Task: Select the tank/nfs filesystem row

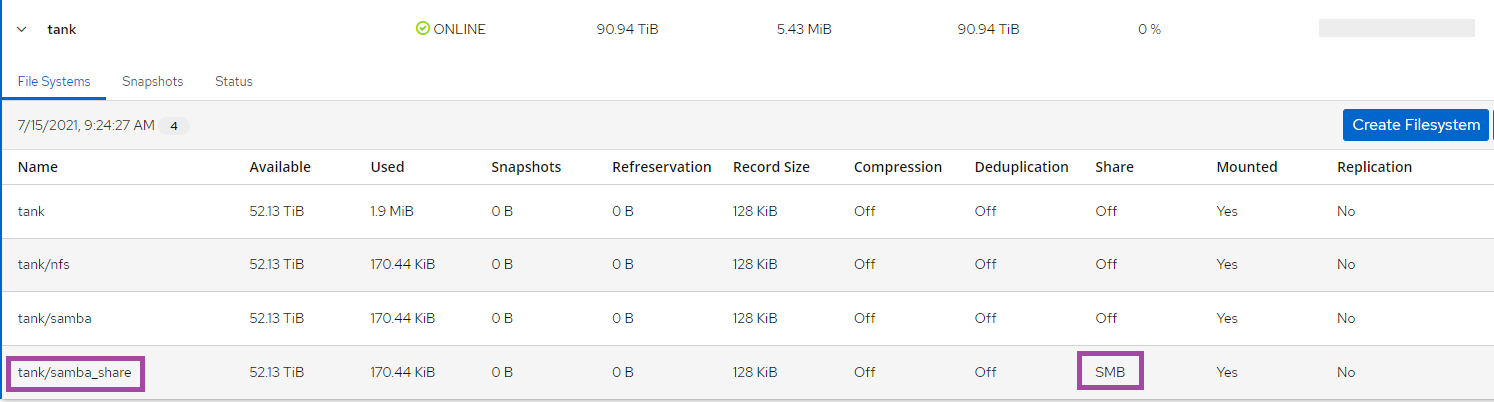Action: [x=747, y=265]
